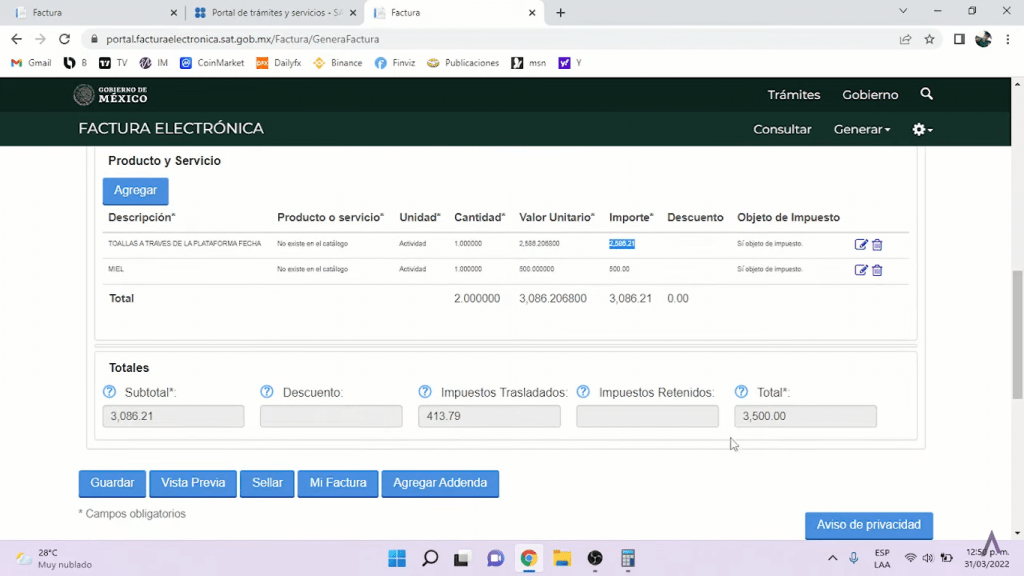Click the Subtotal field showing 3,086.21
Image resolution: width=1024 pixels, height=576 pixels.
tap(173, 416)
